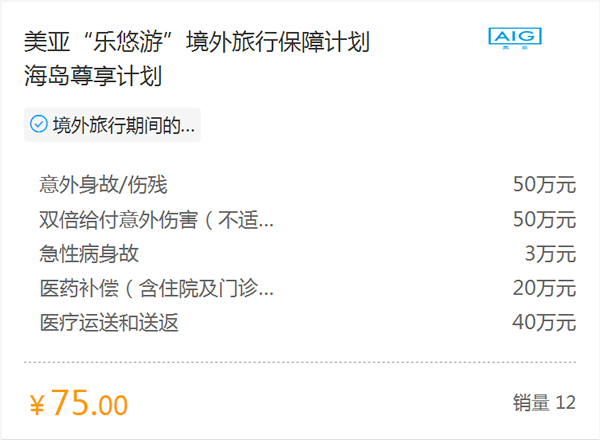The image size is (600, 440).
Task: Click the AIG company logo
Action: point(515,38)
